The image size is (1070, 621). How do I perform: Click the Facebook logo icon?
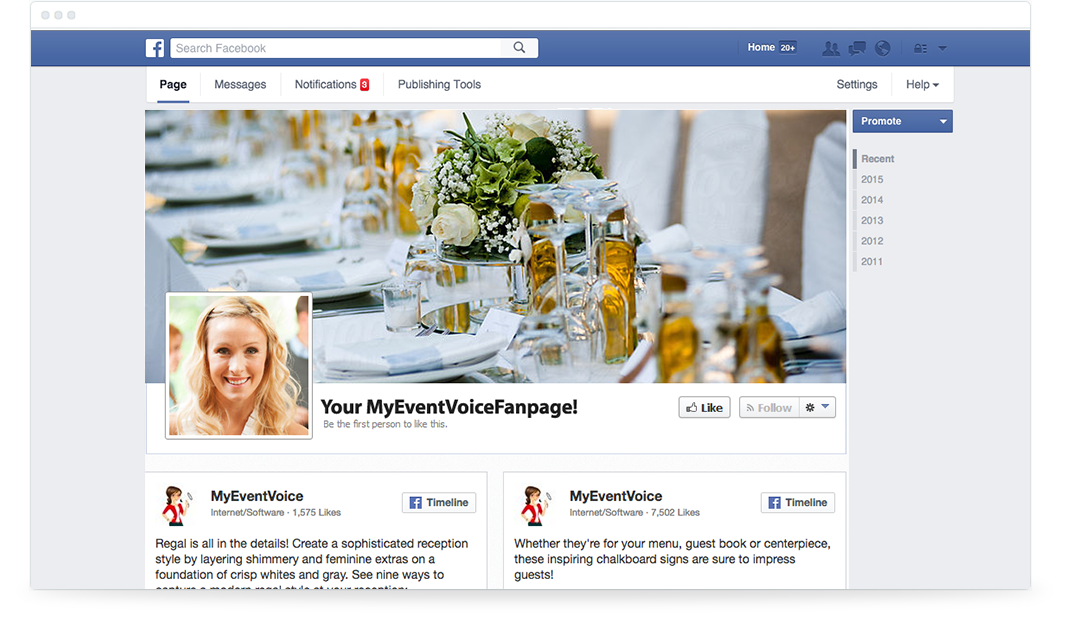[x=155, y=48]
